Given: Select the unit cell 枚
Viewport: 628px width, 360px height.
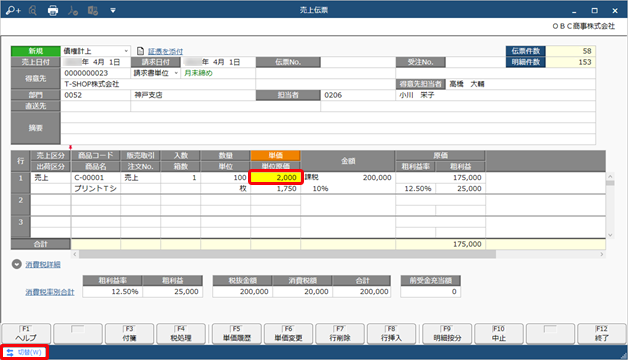Looking at the screenshot, I should (225, 189).
